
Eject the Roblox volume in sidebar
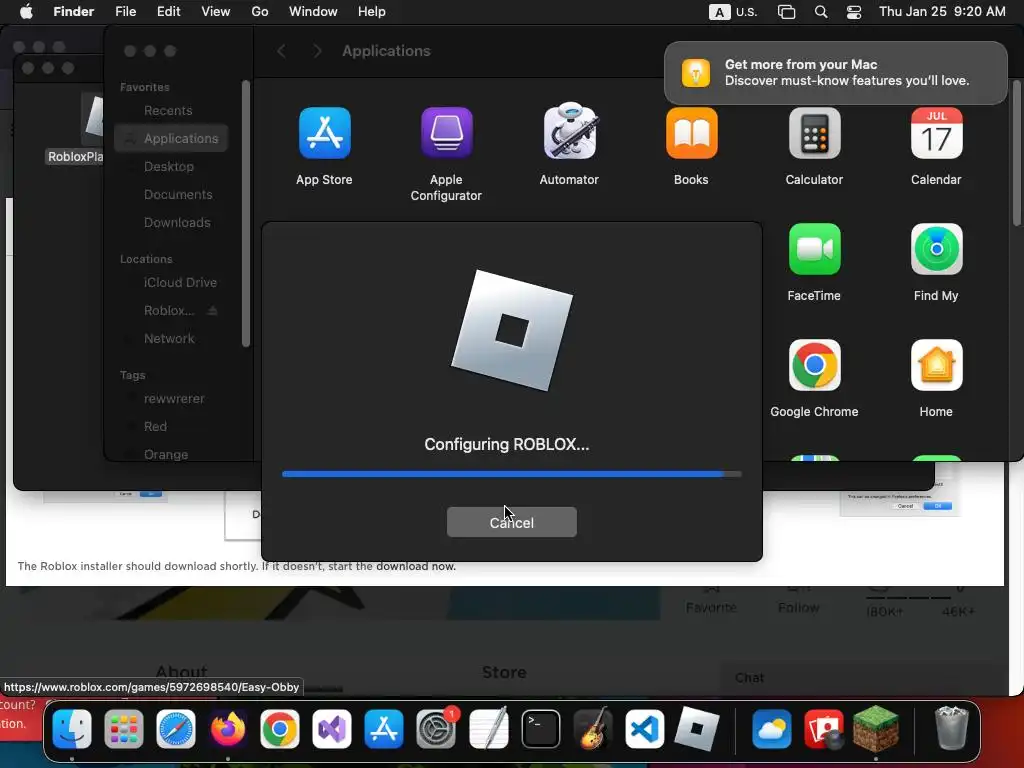point(212,311)
